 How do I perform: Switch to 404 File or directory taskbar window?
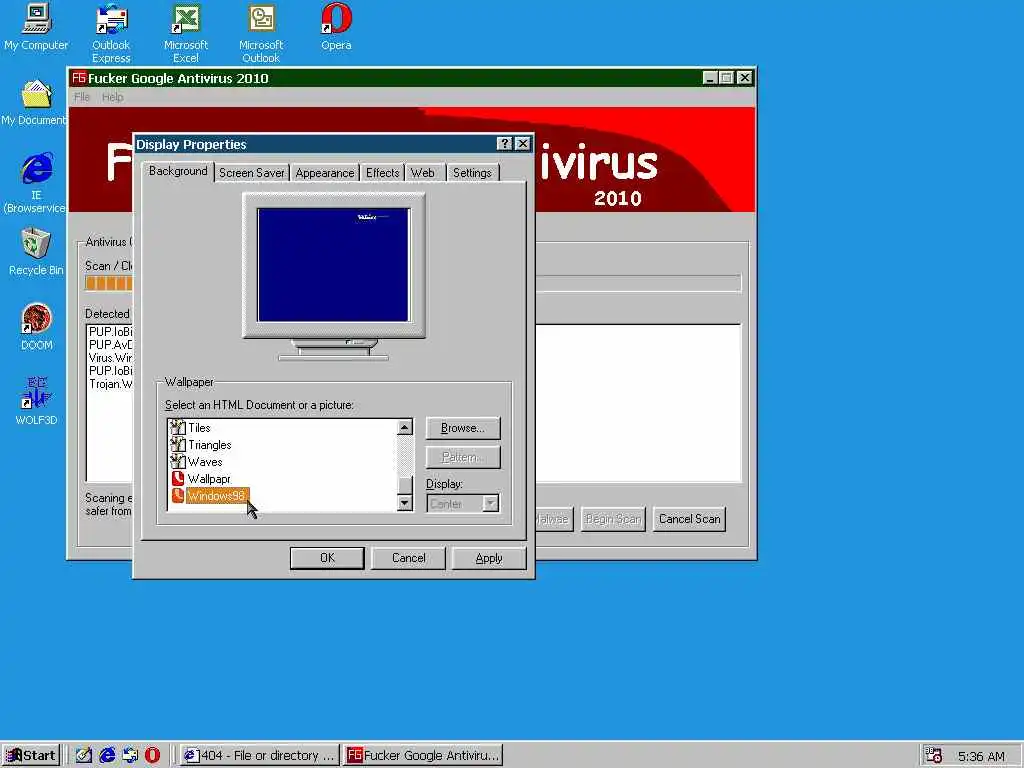[259, 756]
